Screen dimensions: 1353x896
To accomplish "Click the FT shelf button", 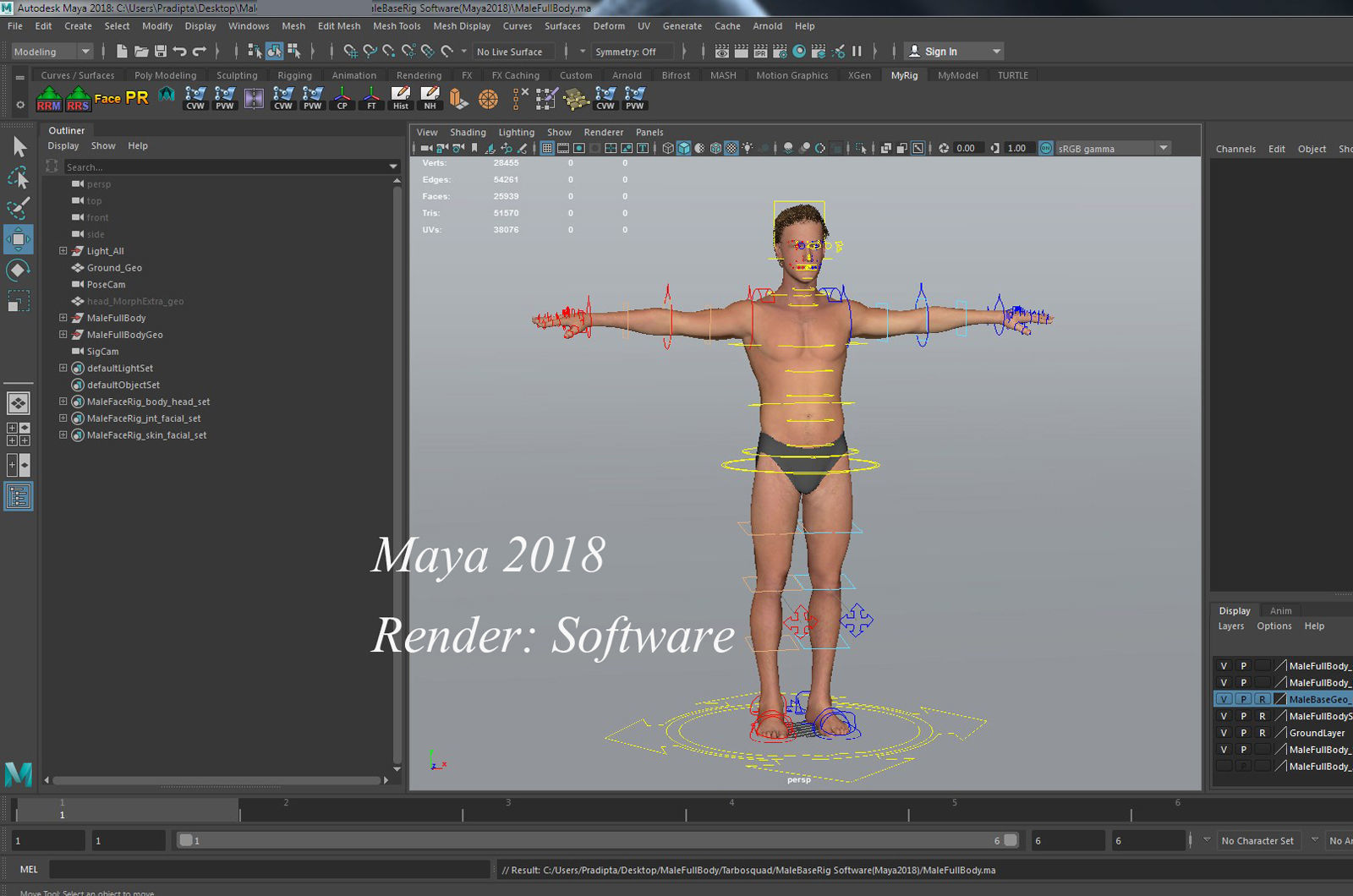I will [371, 99].
